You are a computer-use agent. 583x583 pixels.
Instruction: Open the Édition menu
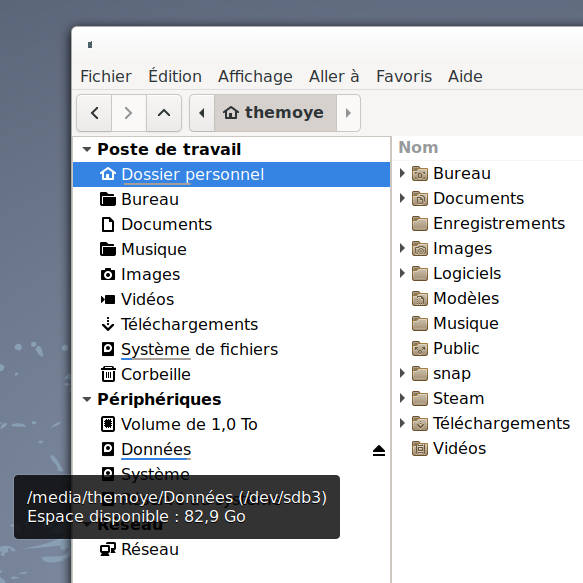click(175, 76)
